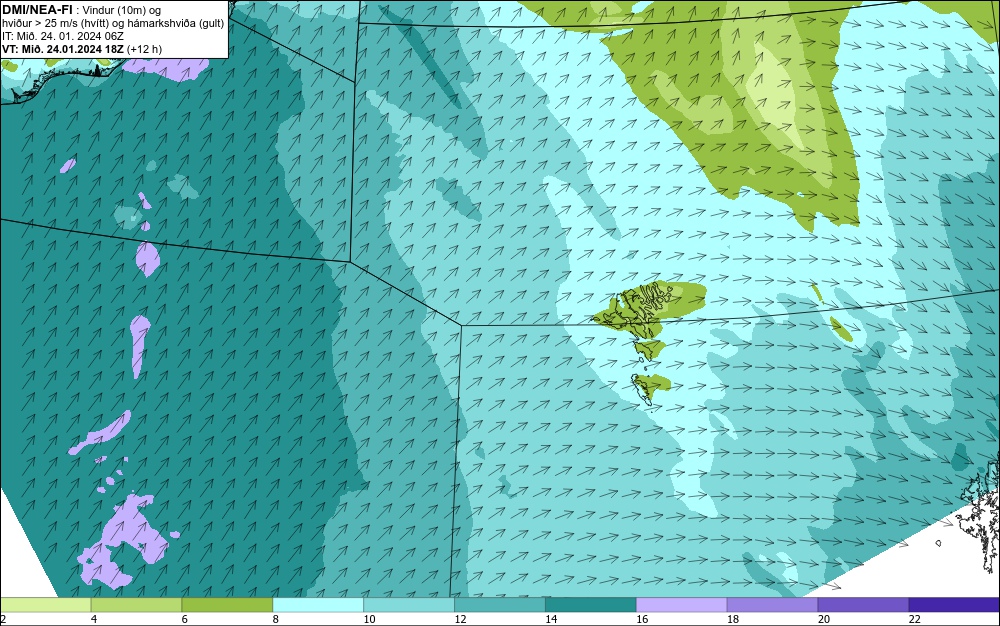Click the 10–12 m/s light teal legend swatch
Viewport: 1000px width, 626px height.
(409, 604)
